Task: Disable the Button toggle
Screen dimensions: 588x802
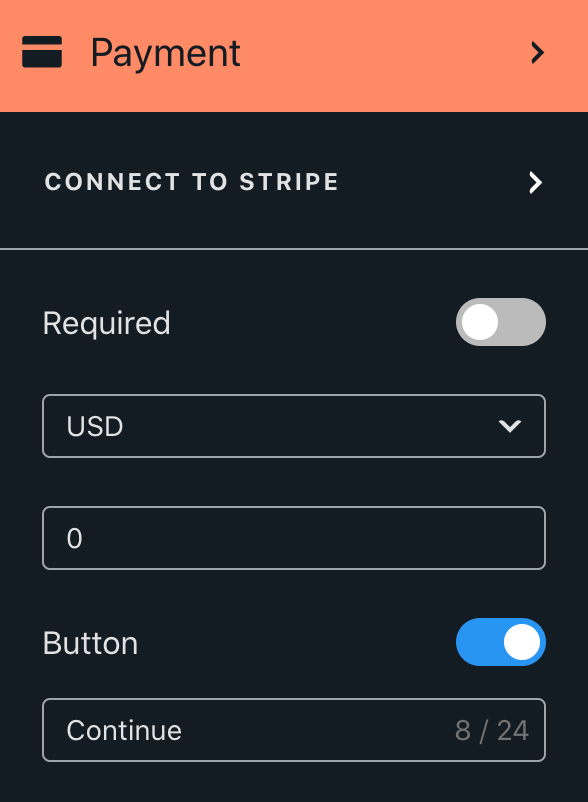Action: 501,642
